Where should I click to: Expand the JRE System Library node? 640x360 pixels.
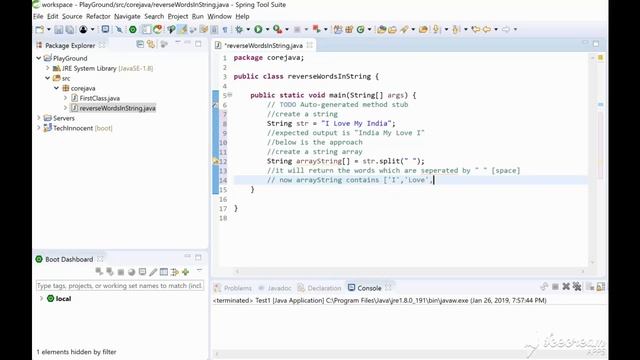pyautogui.click(x=48, y=68)
